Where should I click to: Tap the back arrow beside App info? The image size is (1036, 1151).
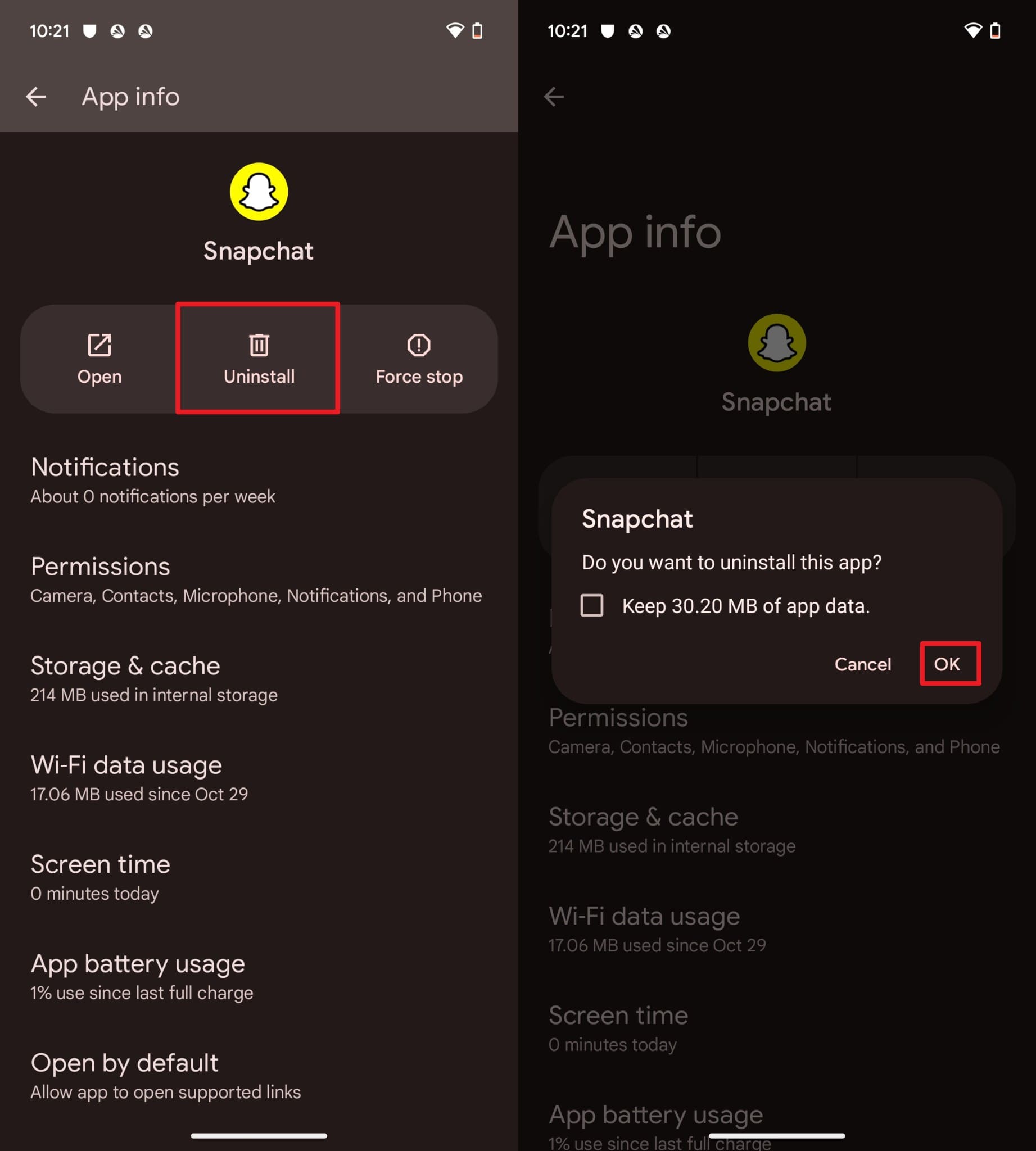(36, 97)
